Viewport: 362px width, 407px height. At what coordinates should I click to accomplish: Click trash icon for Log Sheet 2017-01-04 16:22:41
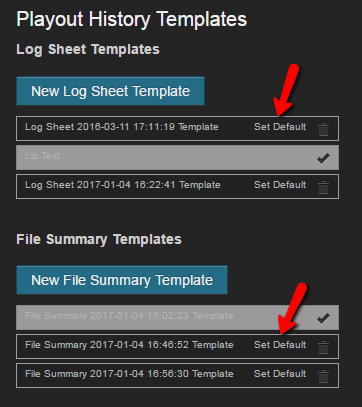tap(323, 187)
